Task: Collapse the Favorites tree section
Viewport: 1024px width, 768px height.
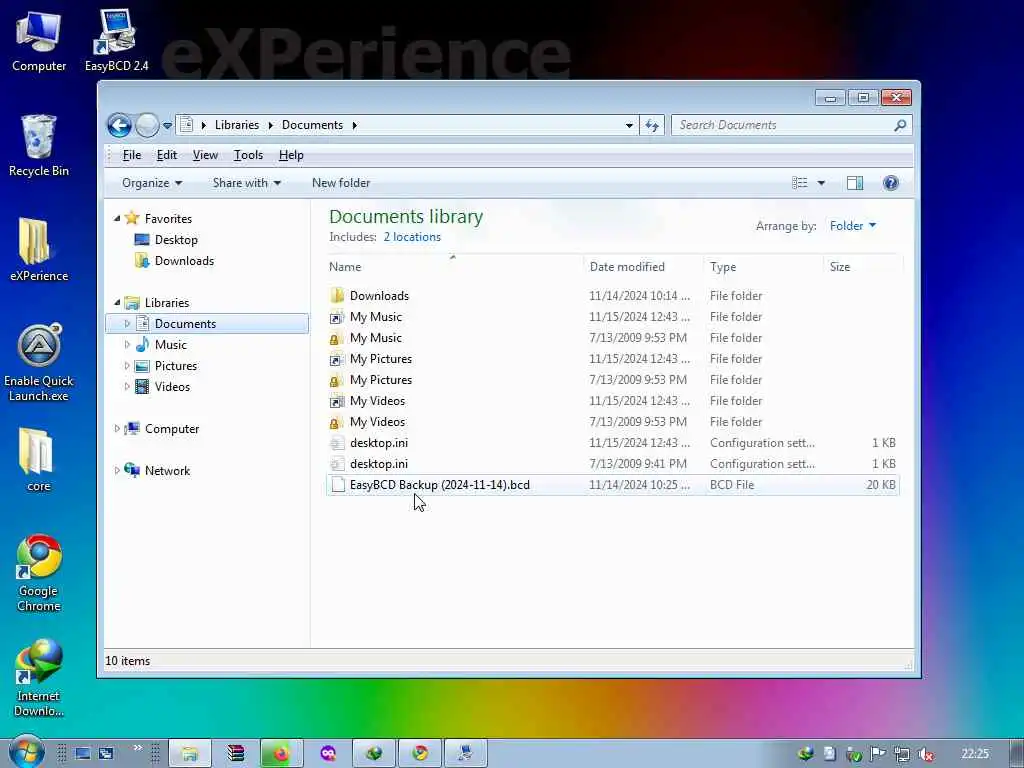Action: 117,219
